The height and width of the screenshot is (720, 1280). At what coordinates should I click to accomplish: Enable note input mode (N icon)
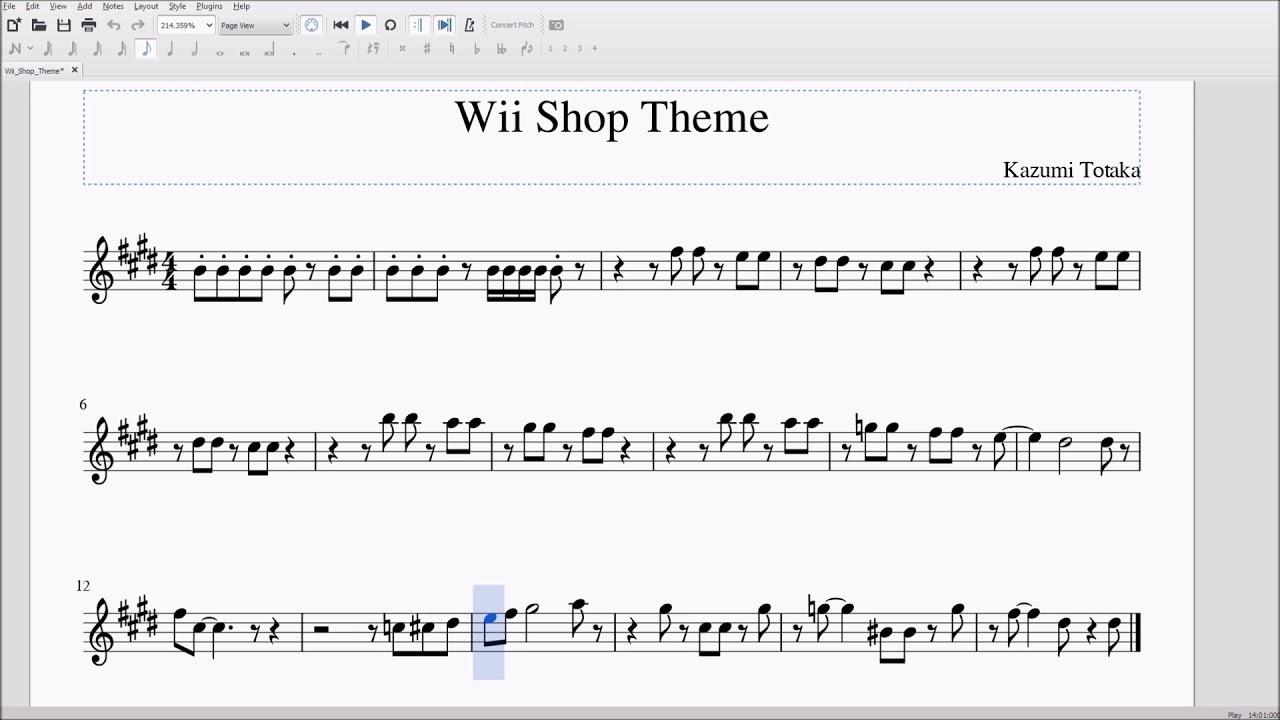14,48
